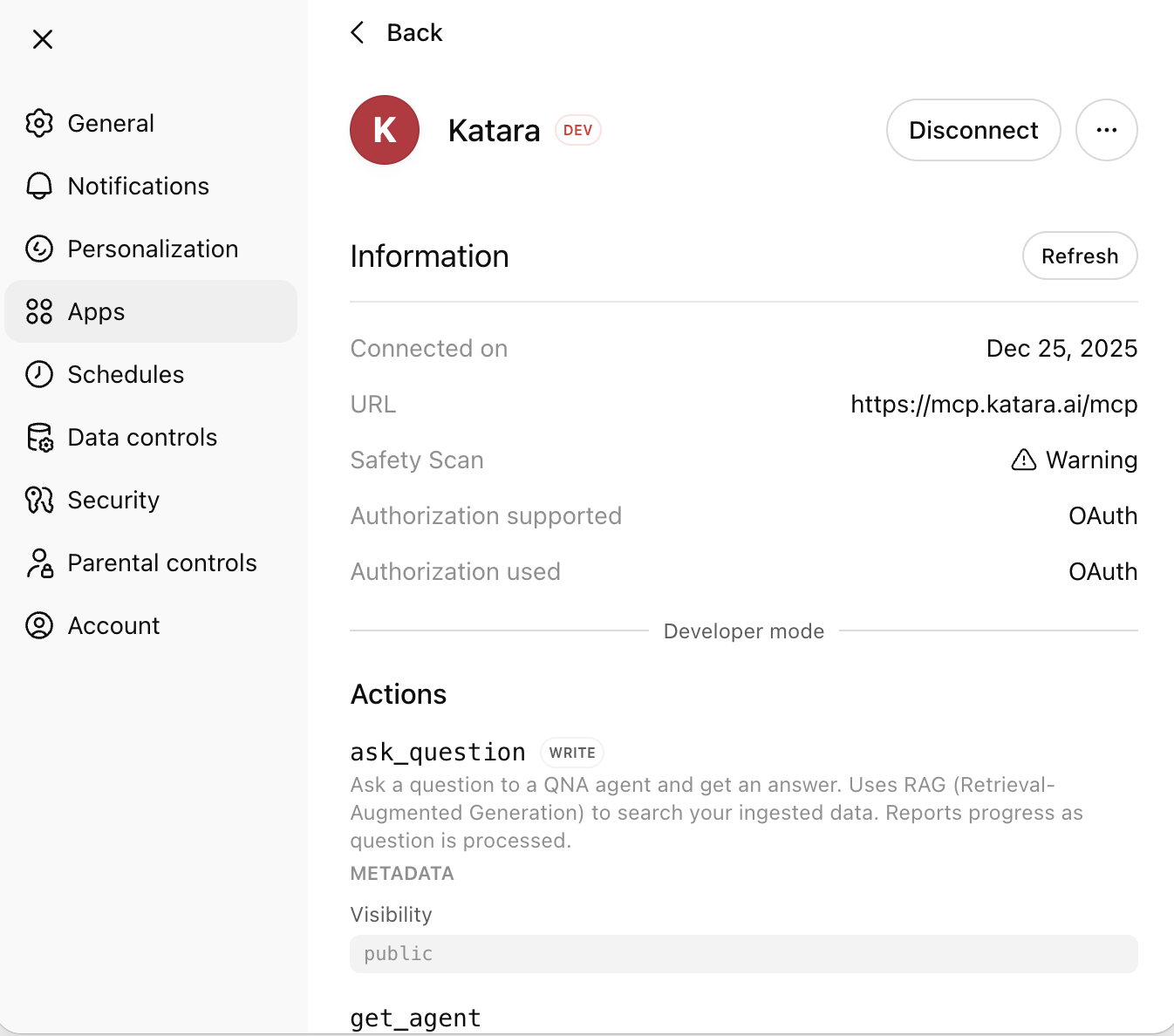Go to Personalization settings

click(x=151, y=249)
